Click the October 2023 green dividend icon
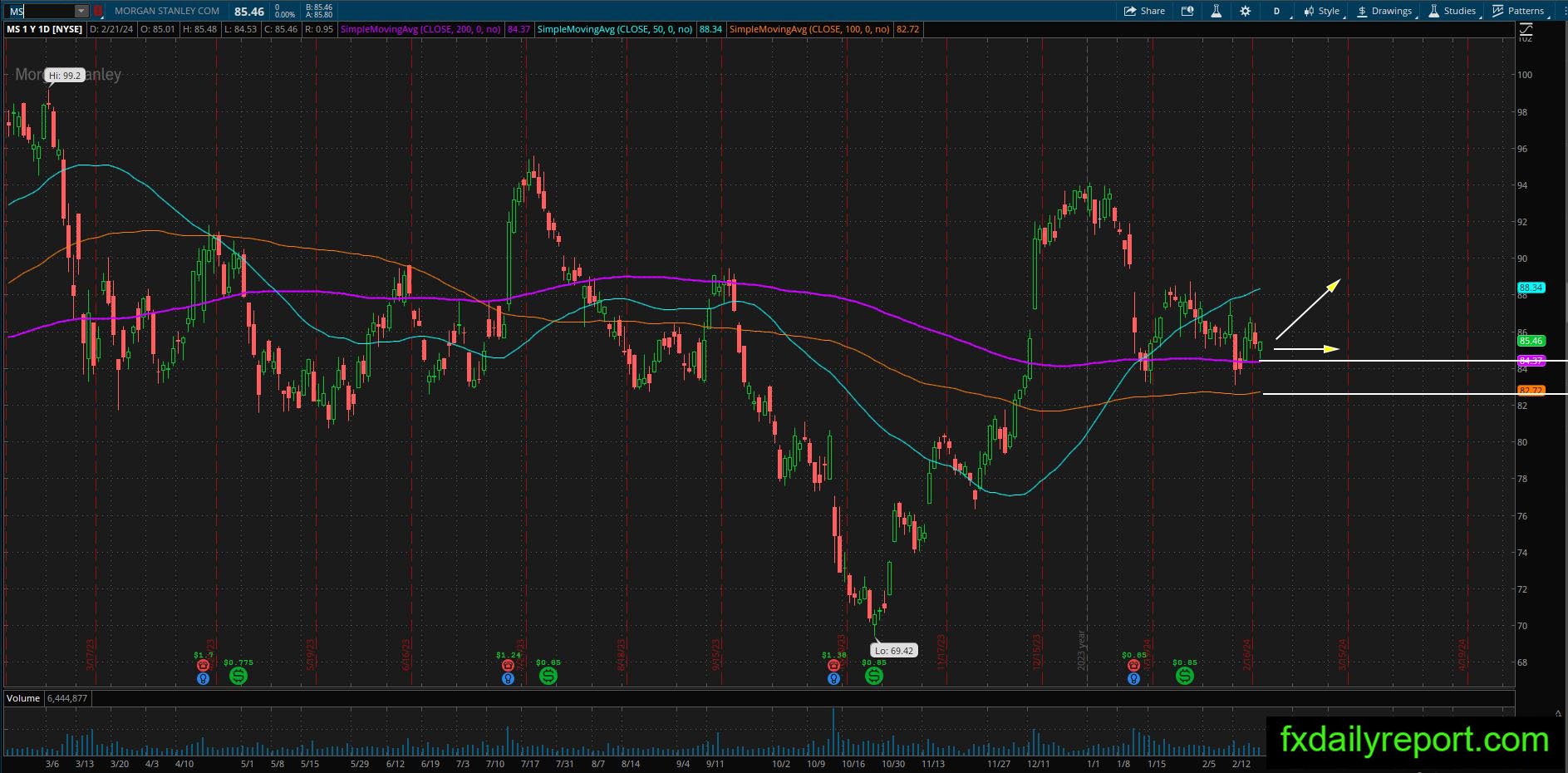This screenshot has width=1568, height=773. pos(874,676)
